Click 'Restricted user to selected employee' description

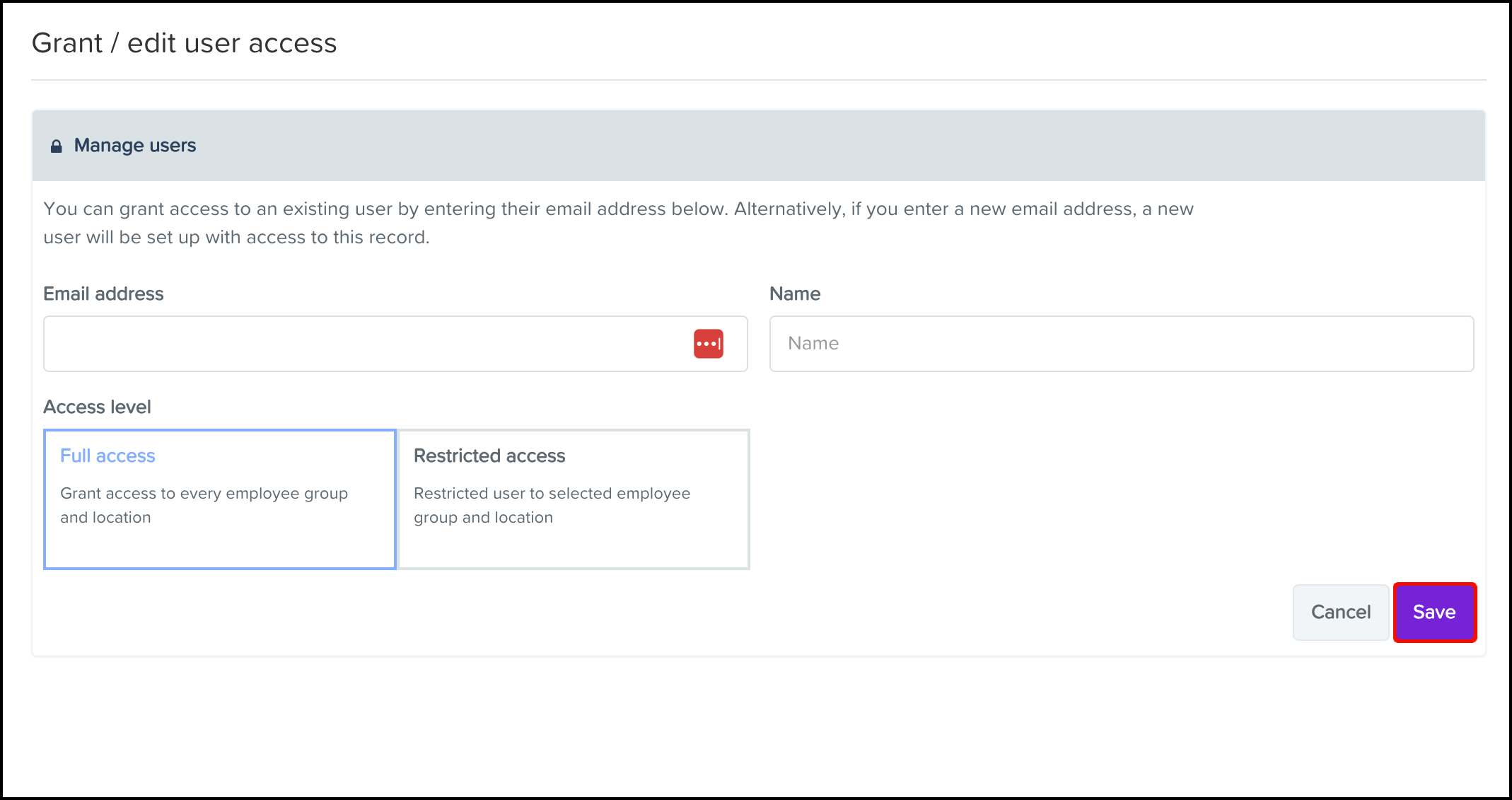tap(552, 505)
